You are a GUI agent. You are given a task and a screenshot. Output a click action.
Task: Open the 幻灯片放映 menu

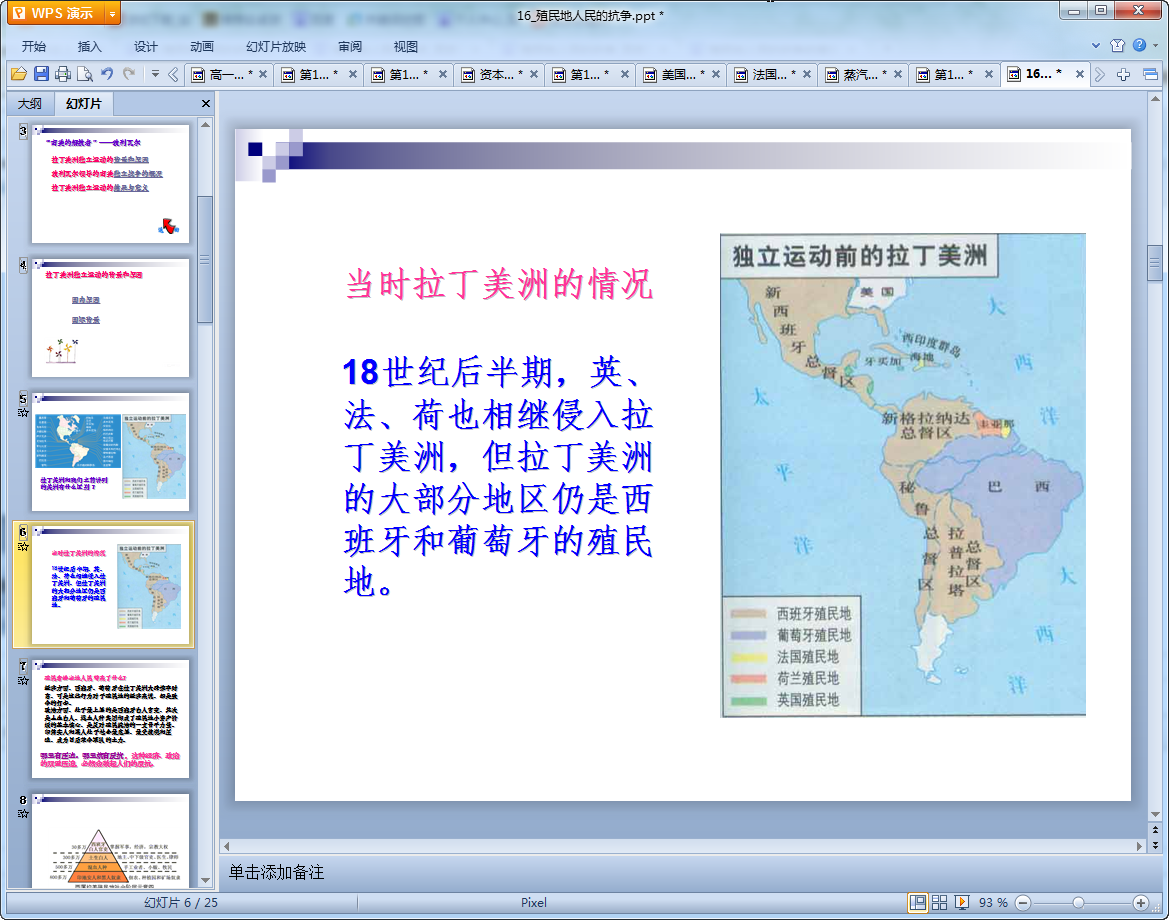[276, 46]
